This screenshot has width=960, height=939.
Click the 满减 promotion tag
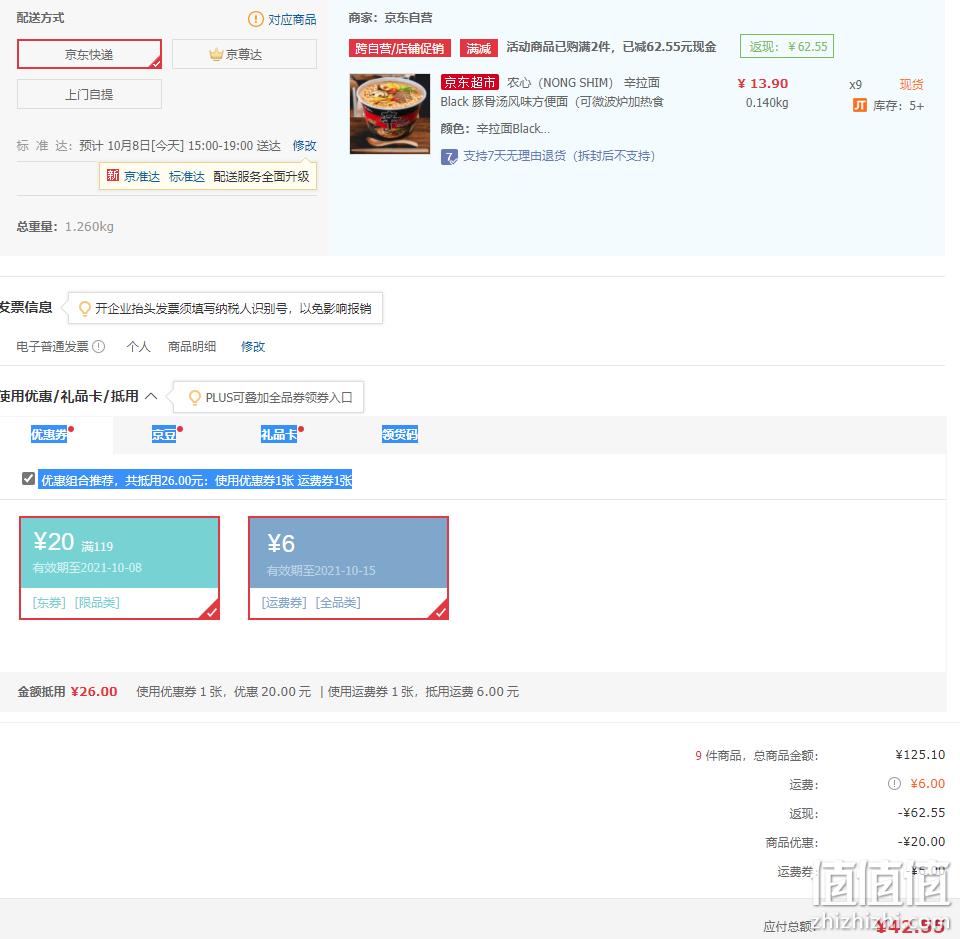(479, 48)
